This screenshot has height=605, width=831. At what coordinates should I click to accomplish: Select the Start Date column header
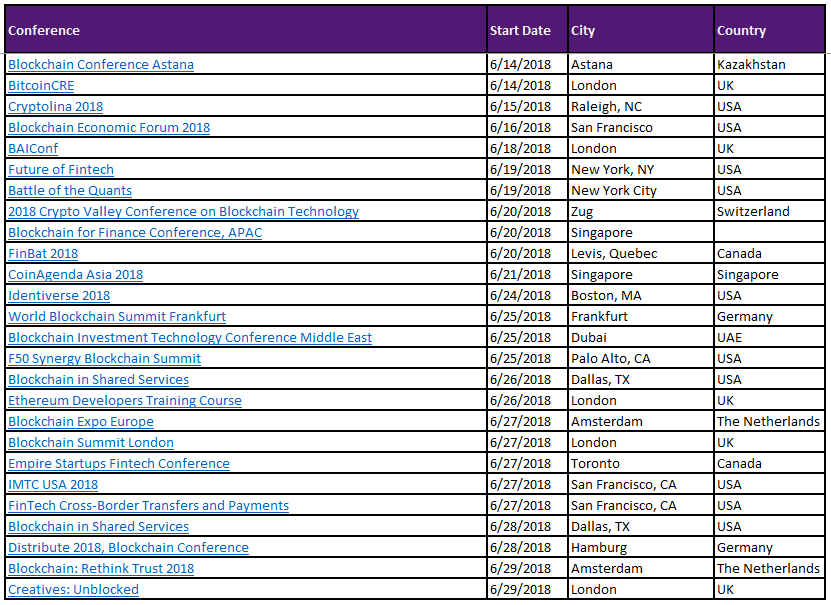[x=527, y=30]
